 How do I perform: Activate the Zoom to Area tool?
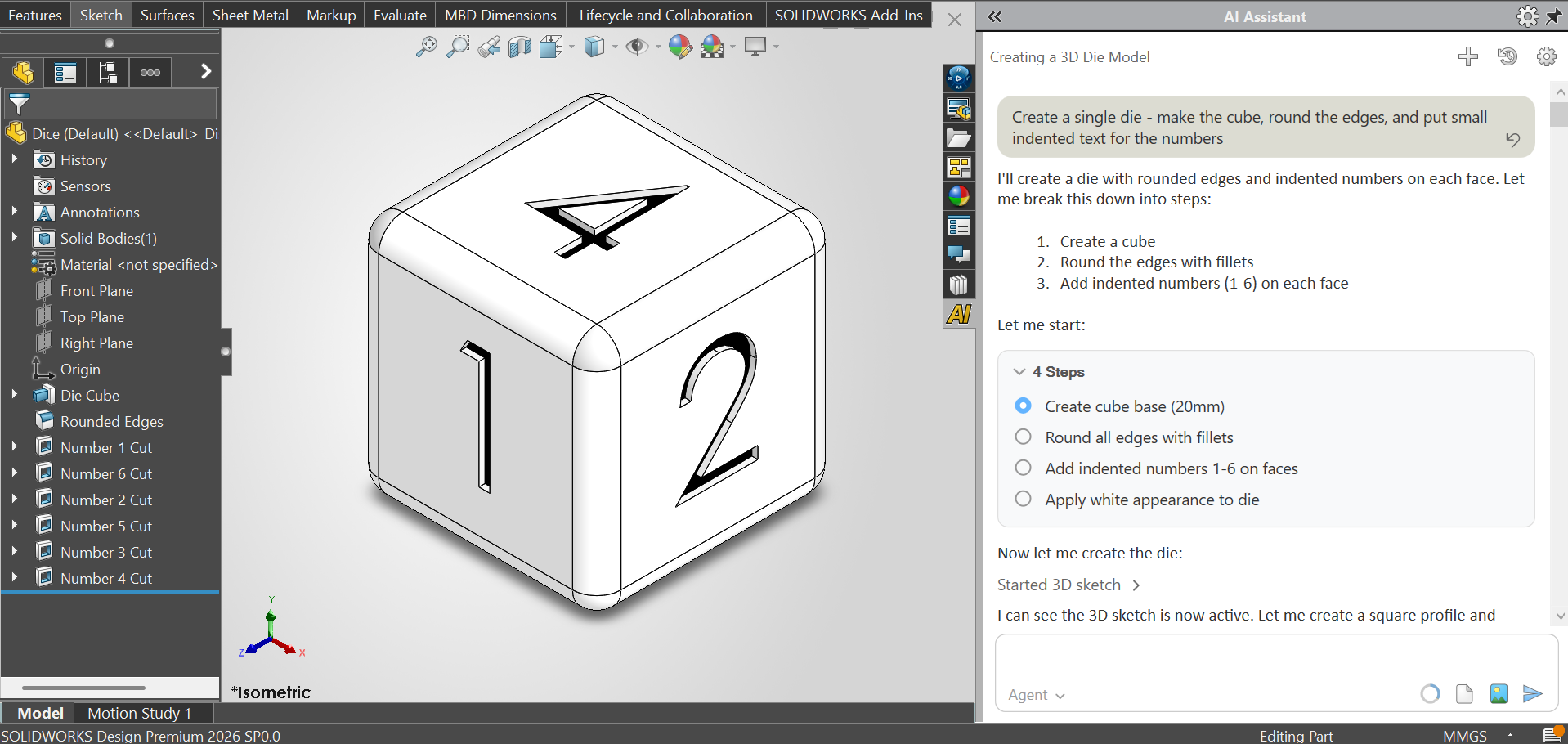point(458,47)
